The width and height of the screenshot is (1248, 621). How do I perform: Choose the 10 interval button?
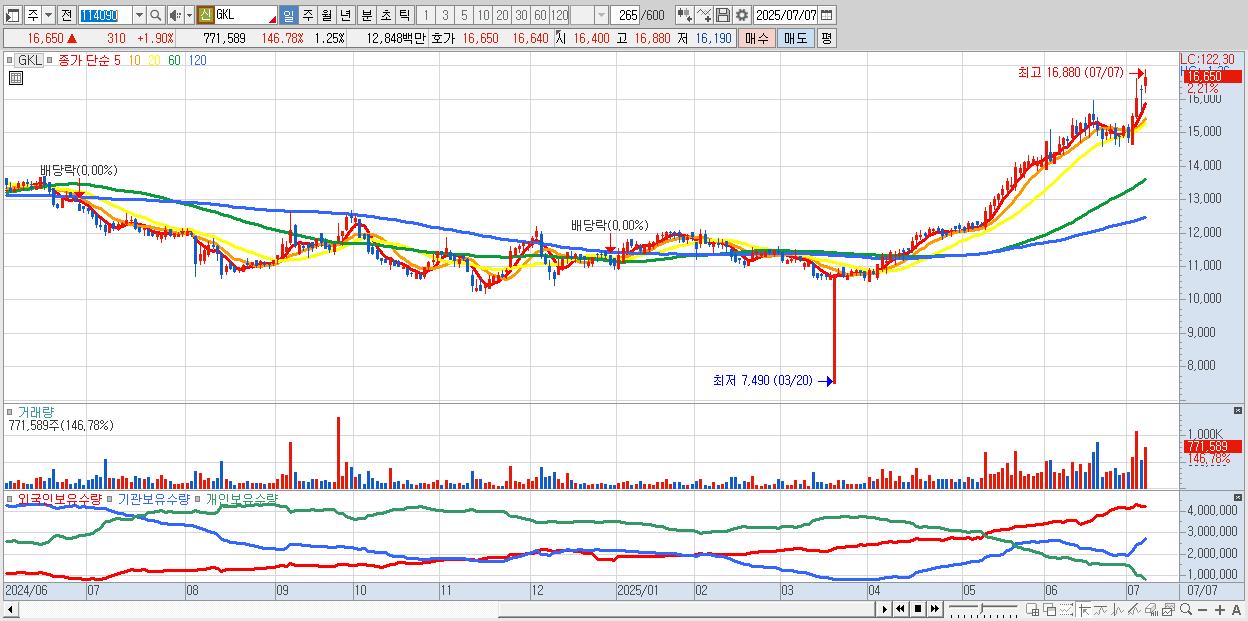tap(483, 15)
